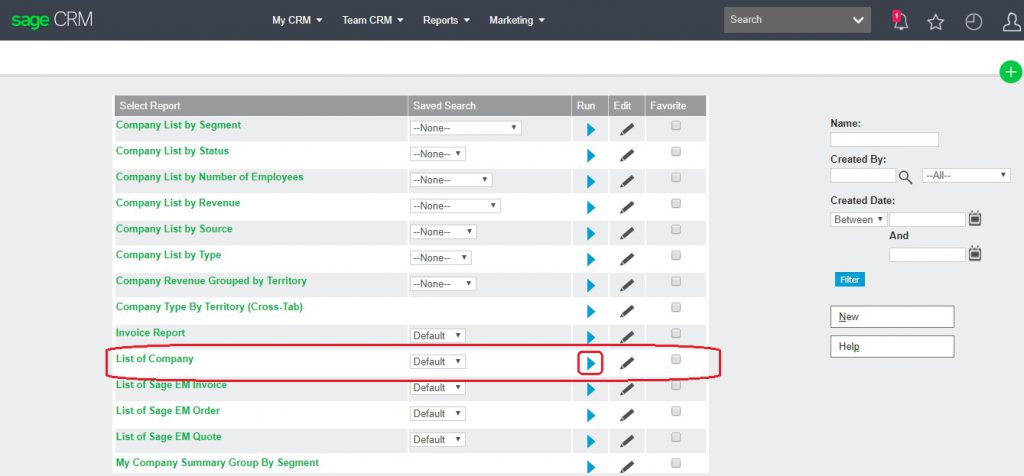Image resolution: width=1024 pixels, height=476 pixels.
Task: Run the Company List by Status report
Action: [x=590, y=155]
